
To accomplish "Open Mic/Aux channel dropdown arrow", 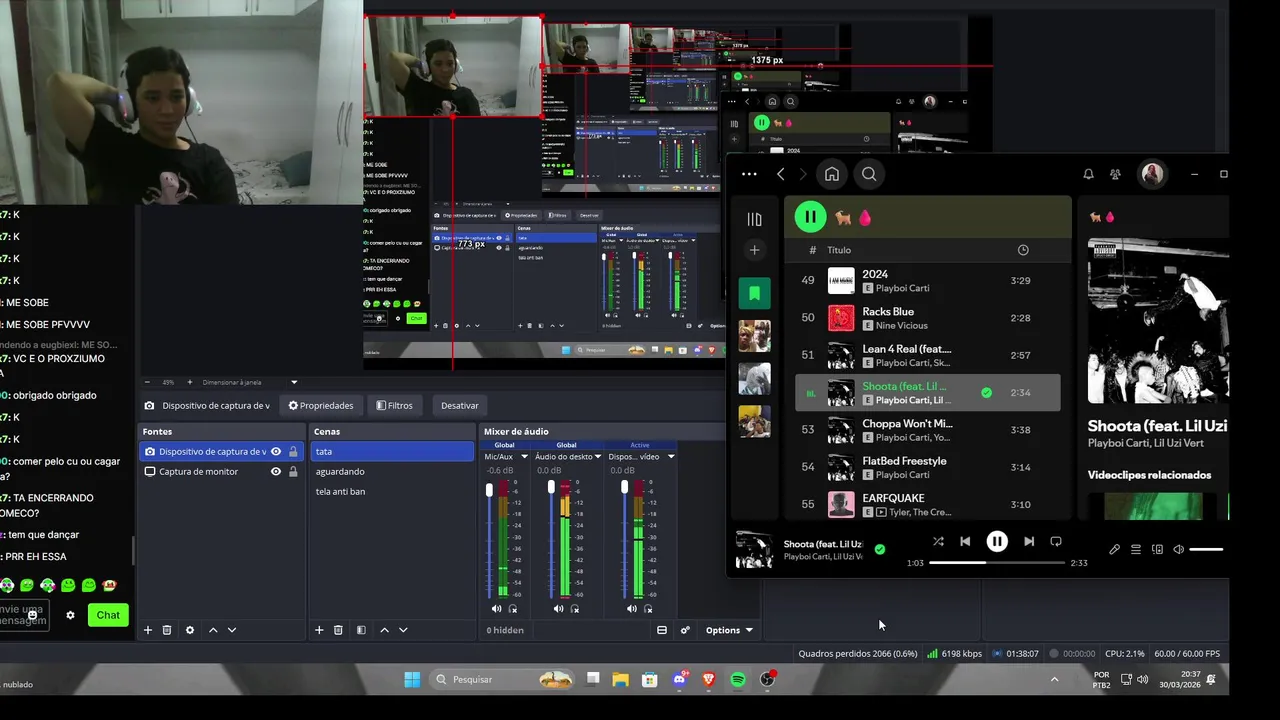I will click(524, 457).
